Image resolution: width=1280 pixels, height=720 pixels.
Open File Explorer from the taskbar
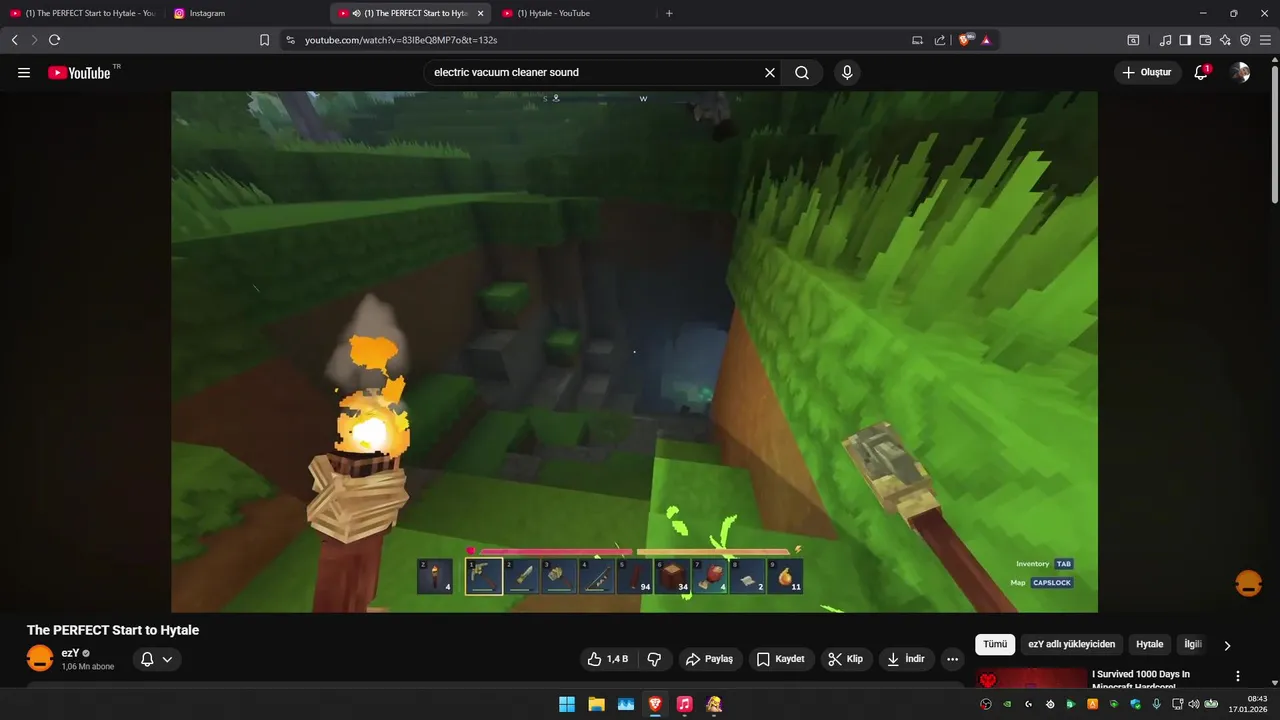(596, 704)
